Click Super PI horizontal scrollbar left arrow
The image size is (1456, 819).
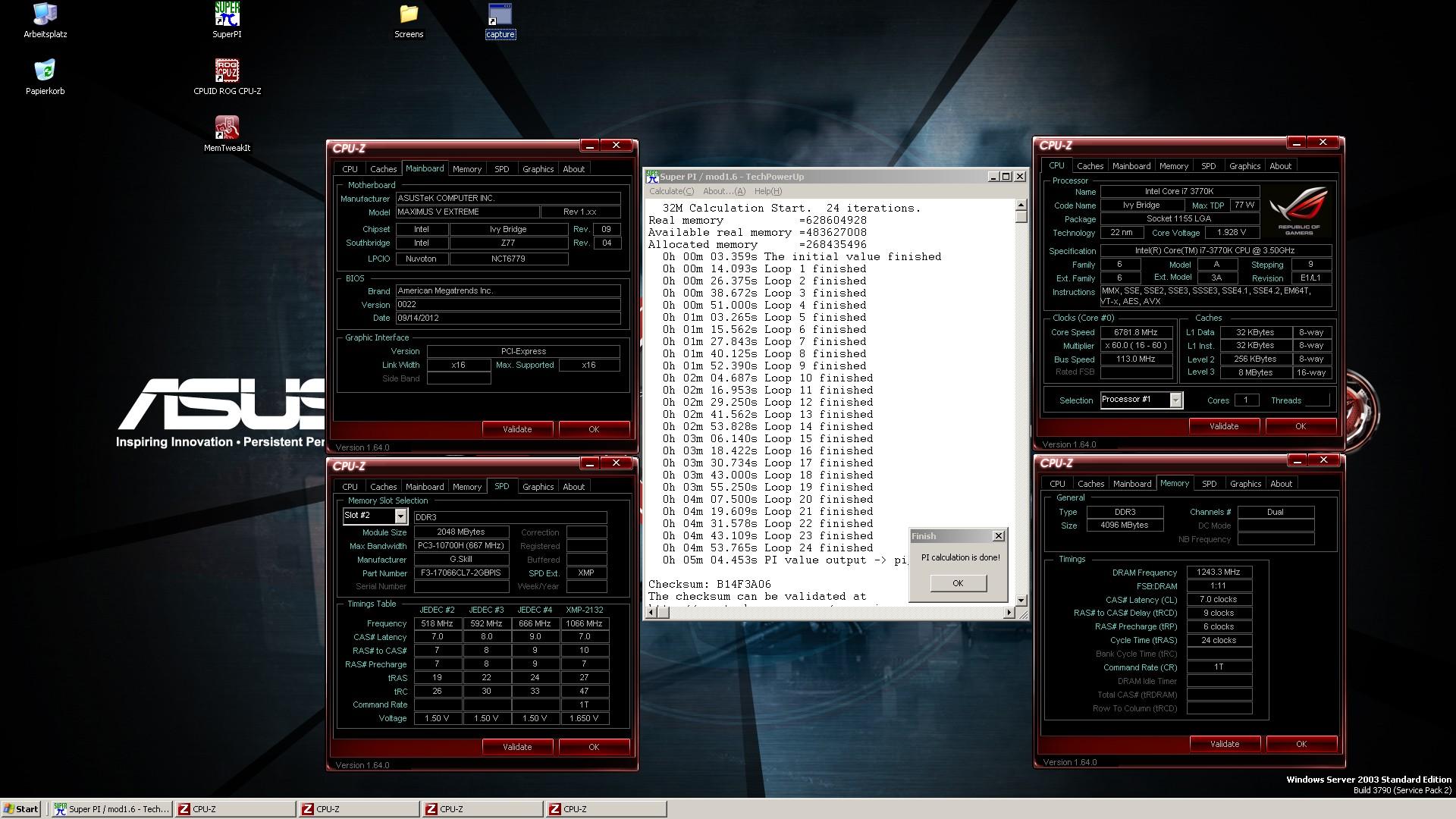[x=651, y=612]
